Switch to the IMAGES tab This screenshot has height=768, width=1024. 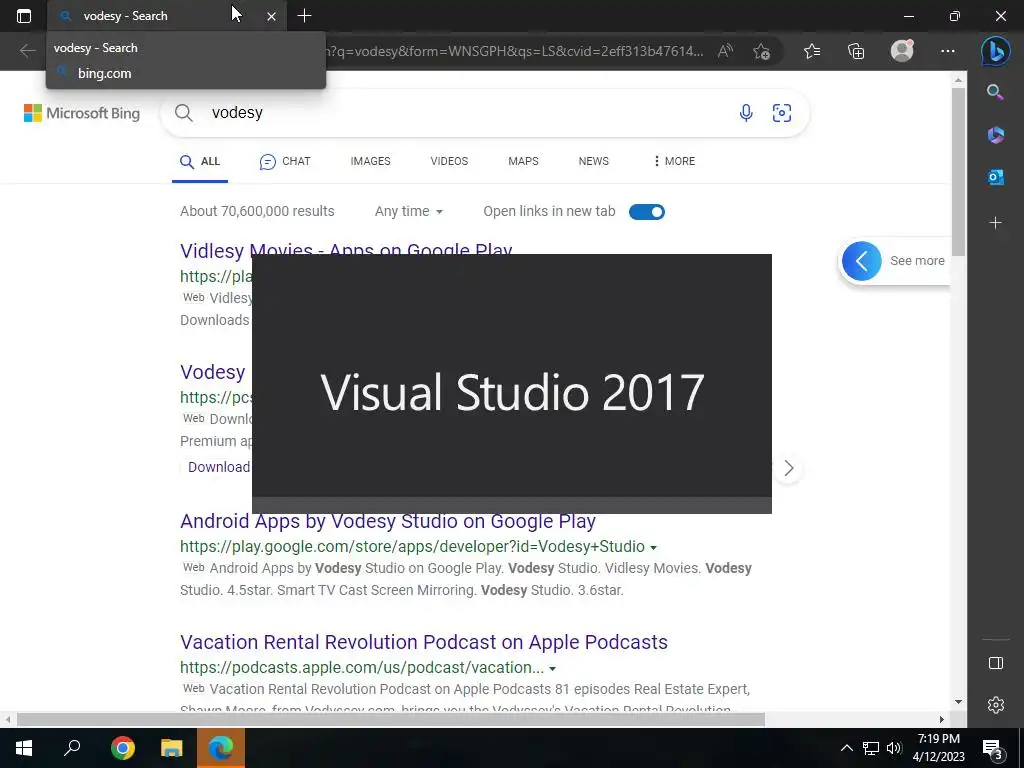[x=370, y=161]
